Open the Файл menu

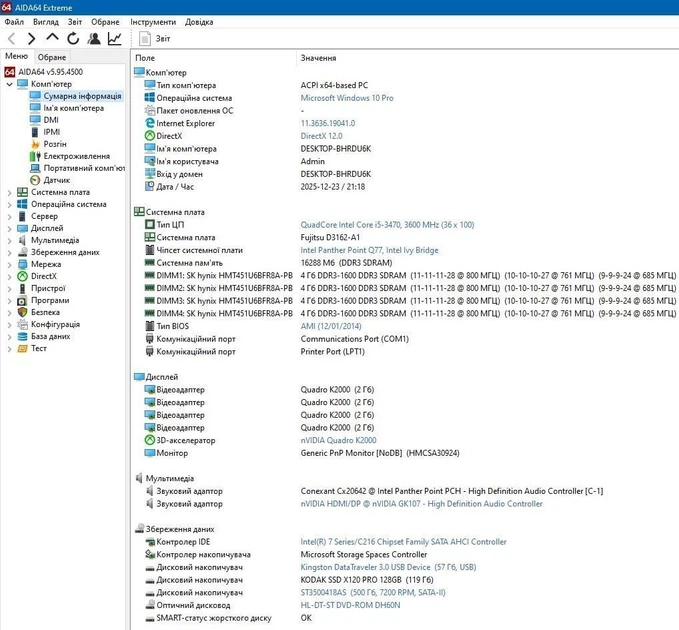(14, 22)
